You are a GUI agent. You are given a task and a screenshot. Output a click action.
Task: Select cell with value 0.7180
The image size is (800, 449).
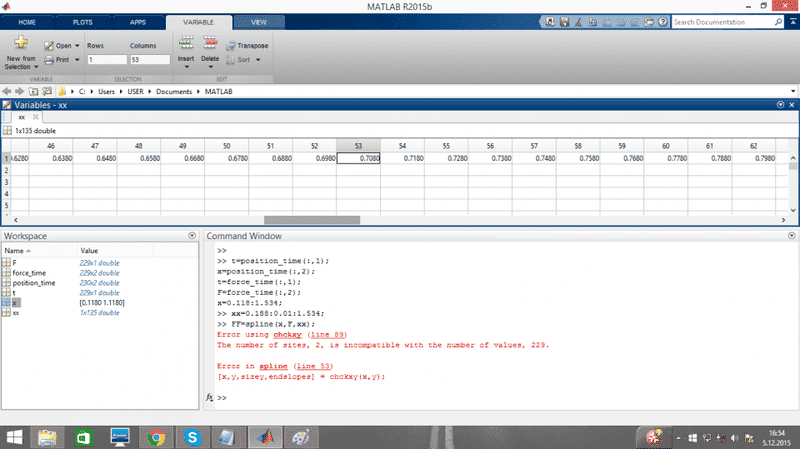click(x=402, y=158)
